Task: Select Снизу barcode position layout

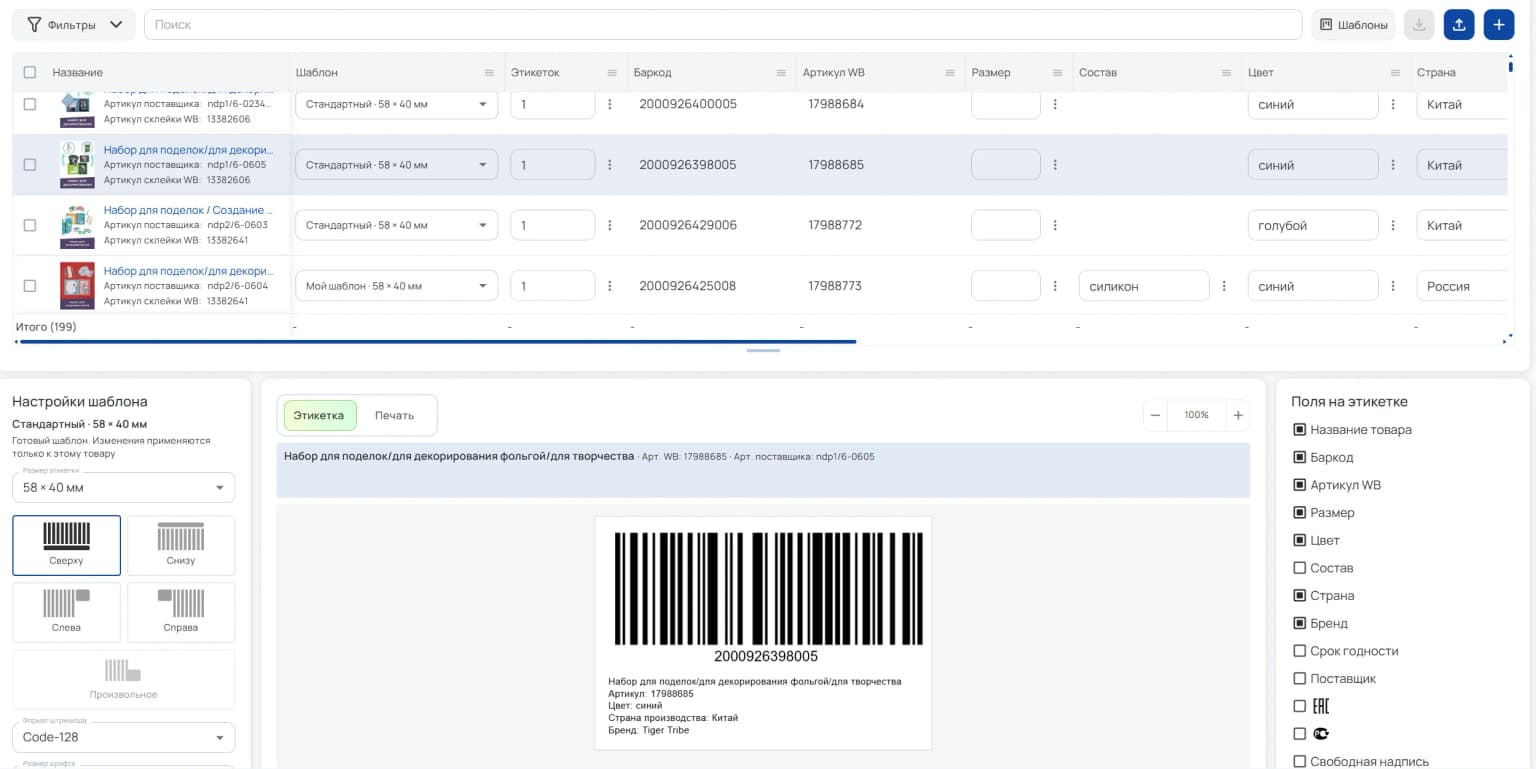Action: (x=181, y=545)
